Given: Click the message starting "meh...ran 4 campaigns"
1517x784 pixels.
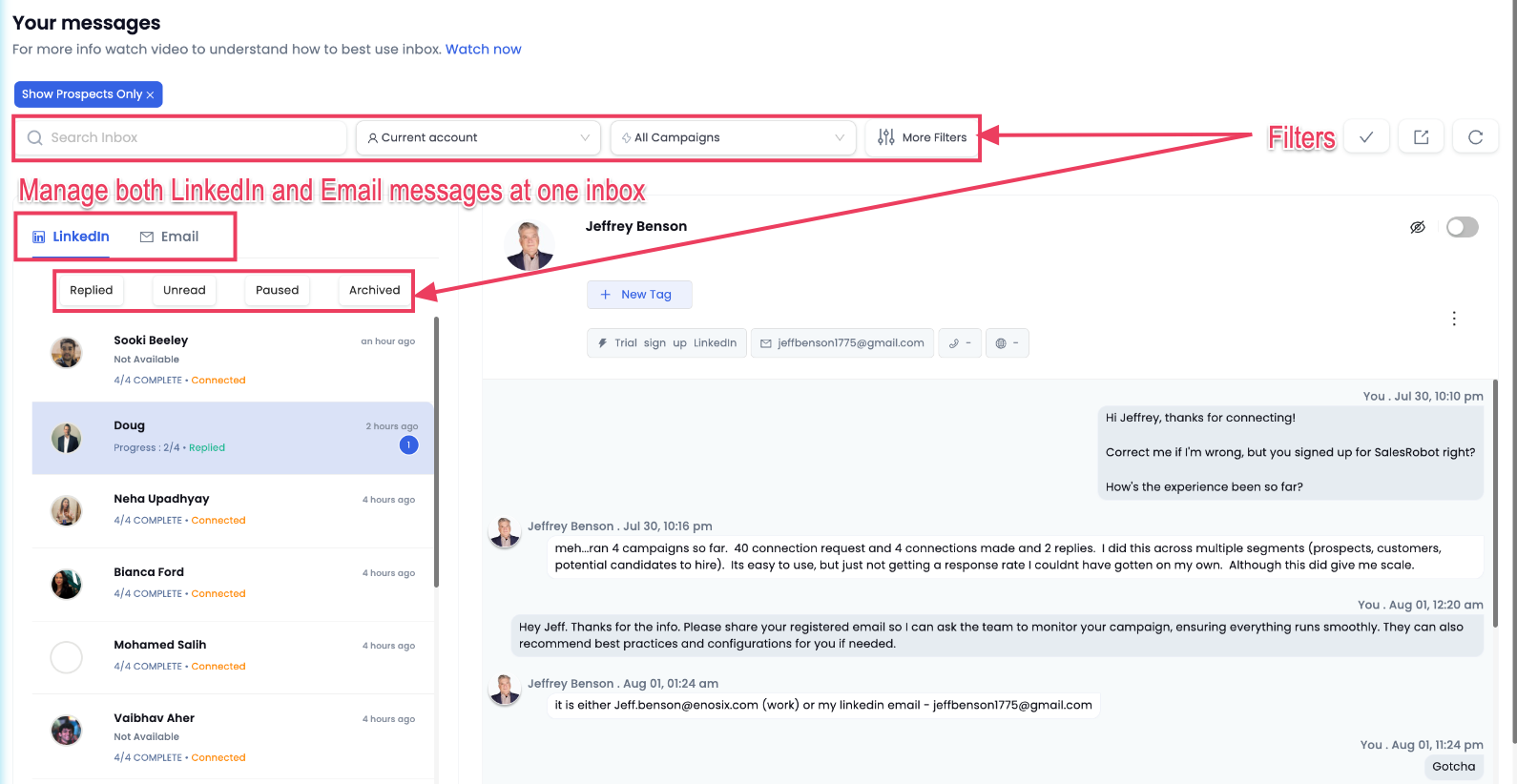Looking at the screenshot, I should pyautogui.click(x=1015, y=556).
